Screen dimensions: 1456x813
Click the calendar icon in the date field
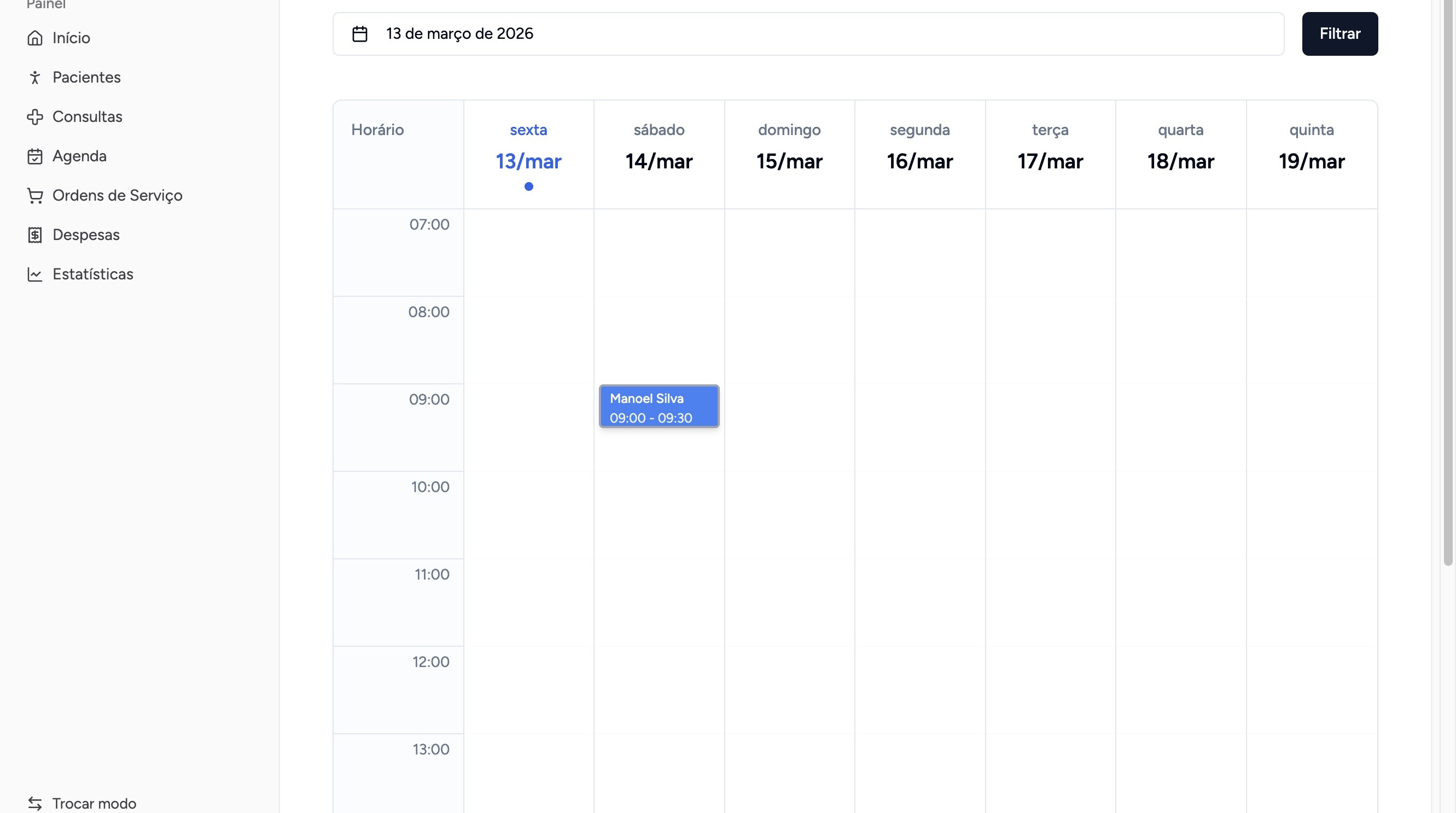[360, 34]
